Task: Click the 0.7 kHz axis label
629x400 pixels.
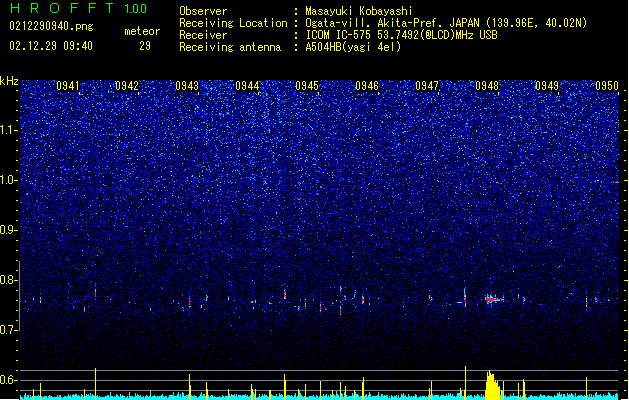Action: point(9,330)
